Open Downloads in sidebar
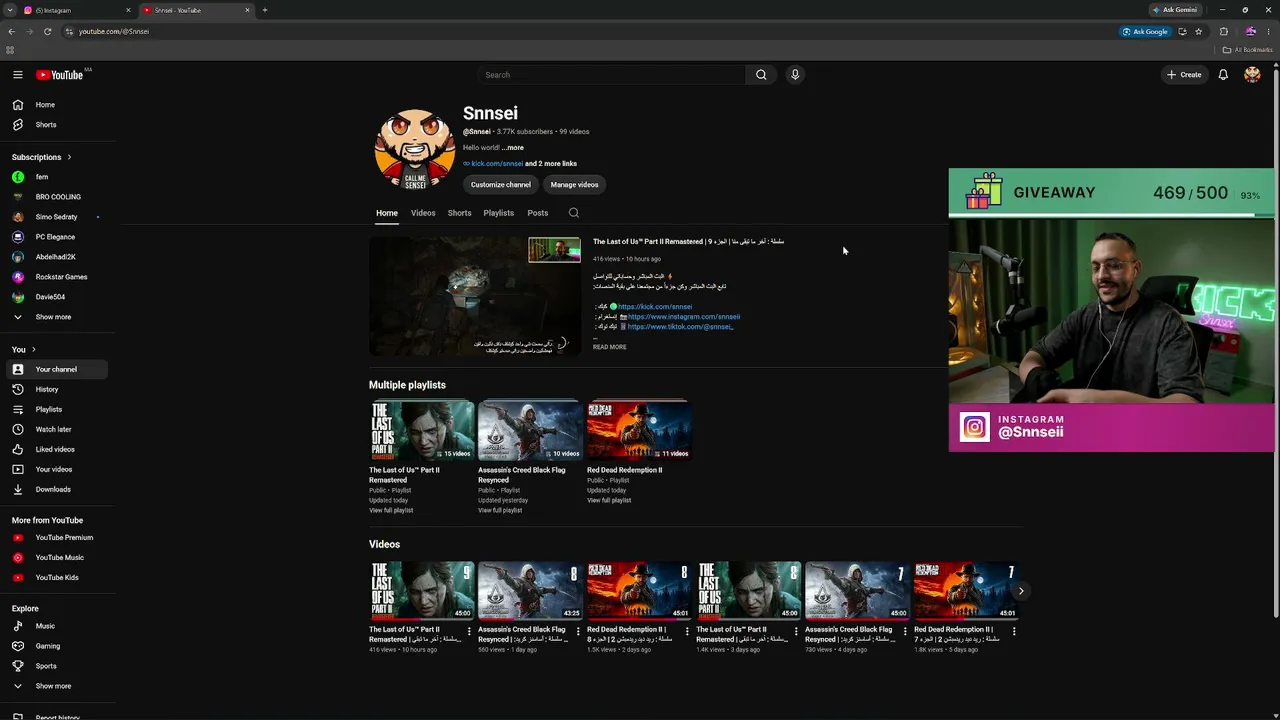 tap(56, 489)
